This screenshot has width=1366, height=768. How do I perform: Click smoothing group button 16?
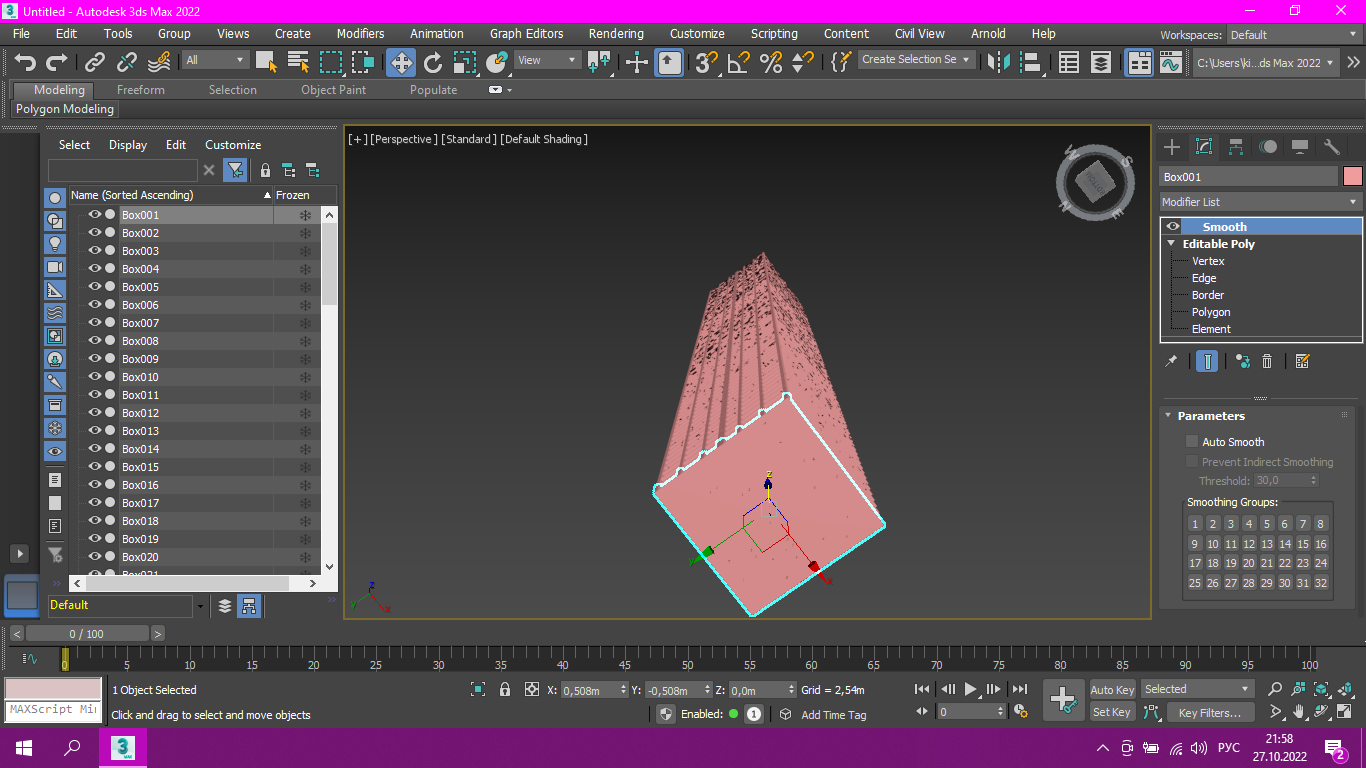1321,544
